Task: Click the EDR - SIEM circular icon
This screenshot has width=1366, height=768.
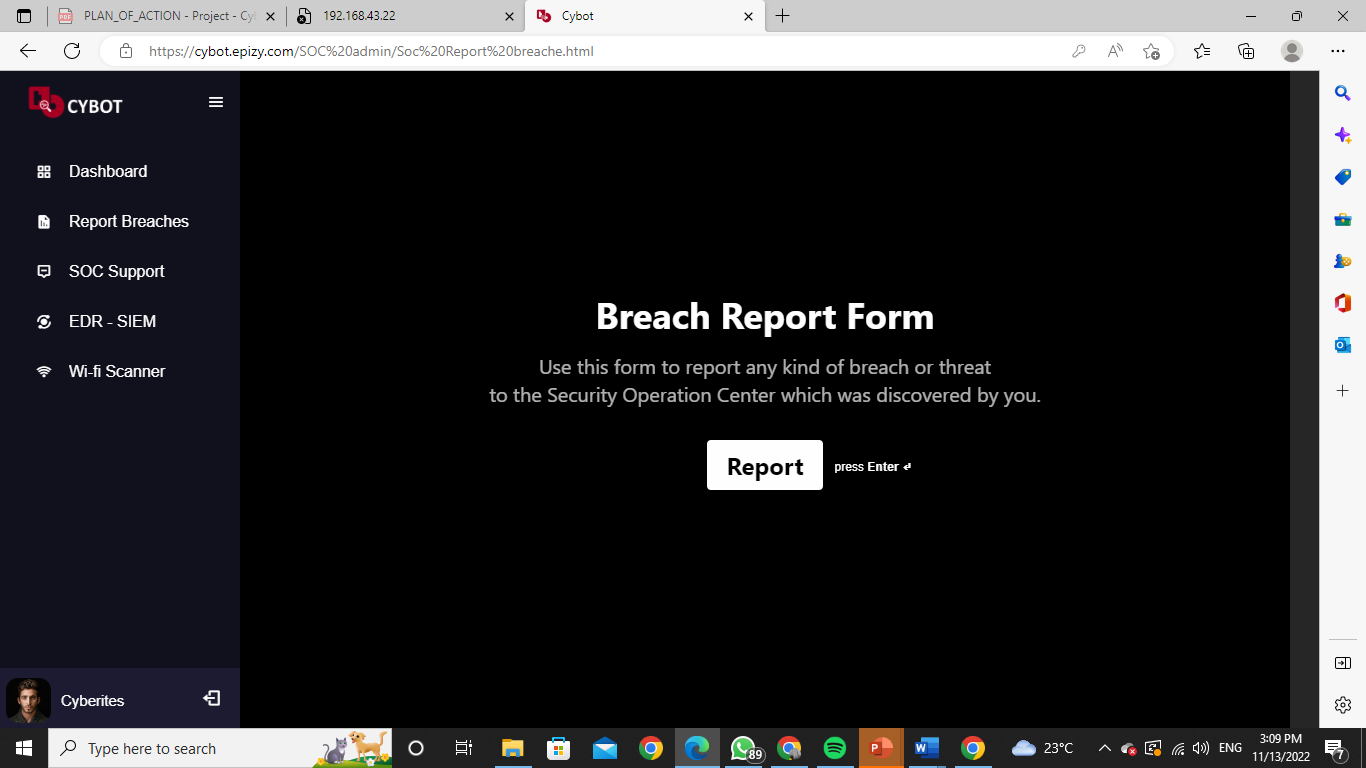Action: tap(44, 322)
